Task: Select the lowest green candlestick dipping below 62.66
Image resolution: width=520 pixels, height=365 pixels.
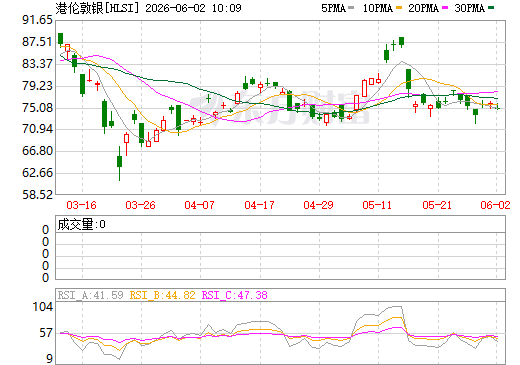Action: coord(119,163)
